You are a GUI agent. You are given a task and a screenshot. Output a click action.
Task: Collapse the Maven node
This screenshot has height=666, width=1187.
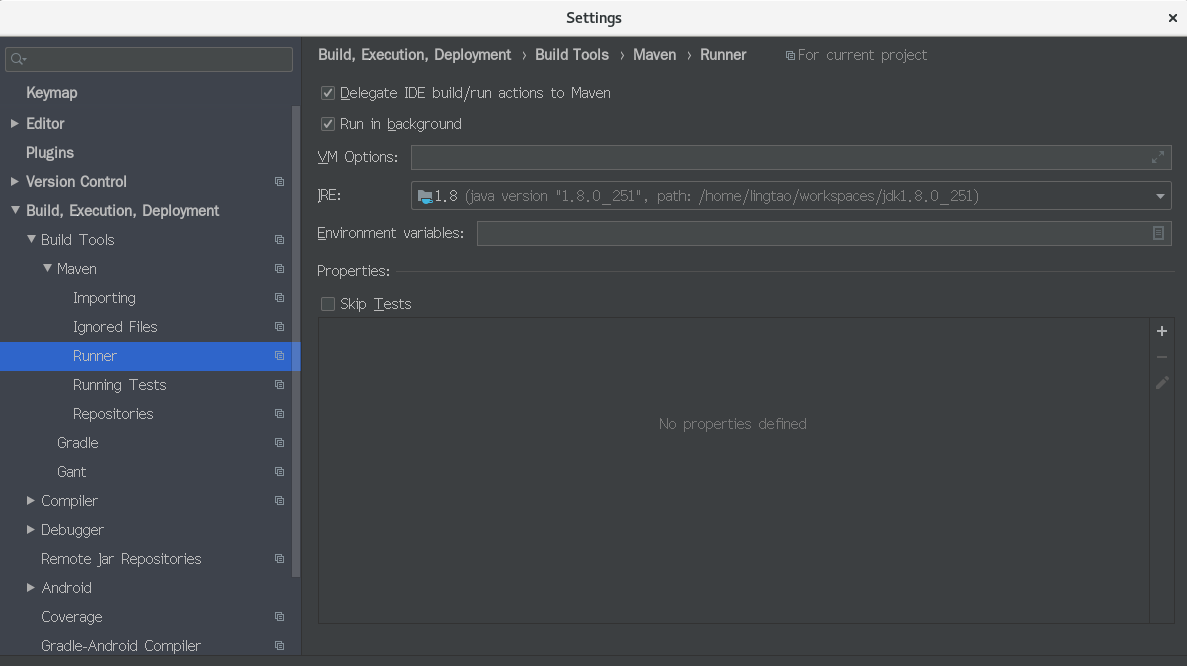tap(47, 268)
